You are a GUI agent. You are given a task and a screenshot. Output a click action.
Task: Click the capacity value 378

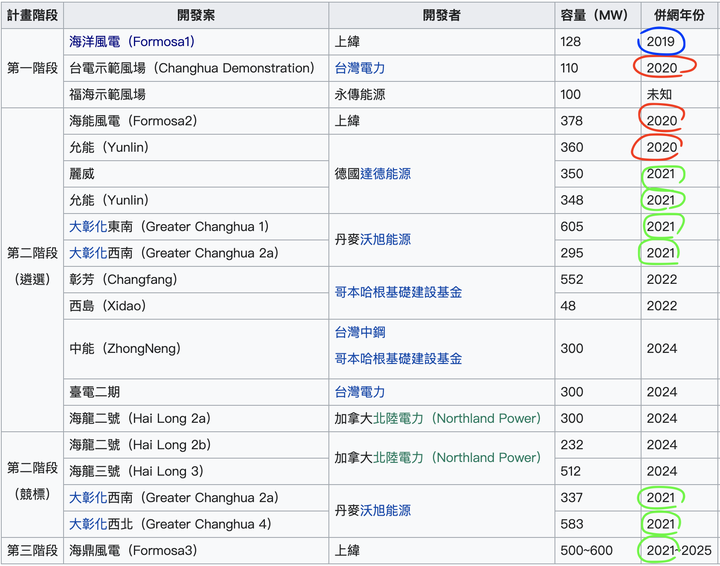571,121
